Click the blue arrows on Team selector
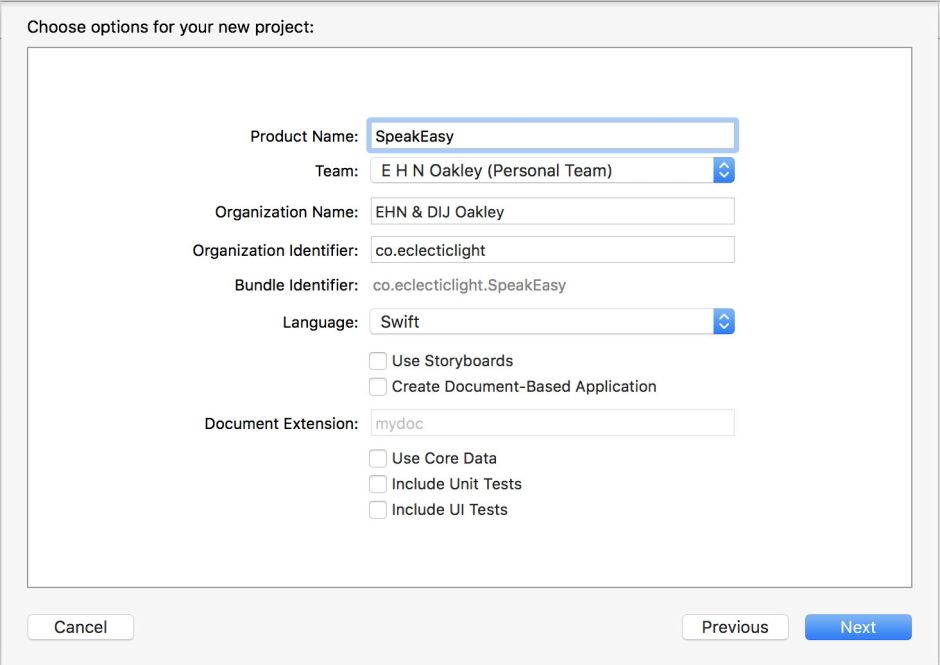 (x=724, y=171)
